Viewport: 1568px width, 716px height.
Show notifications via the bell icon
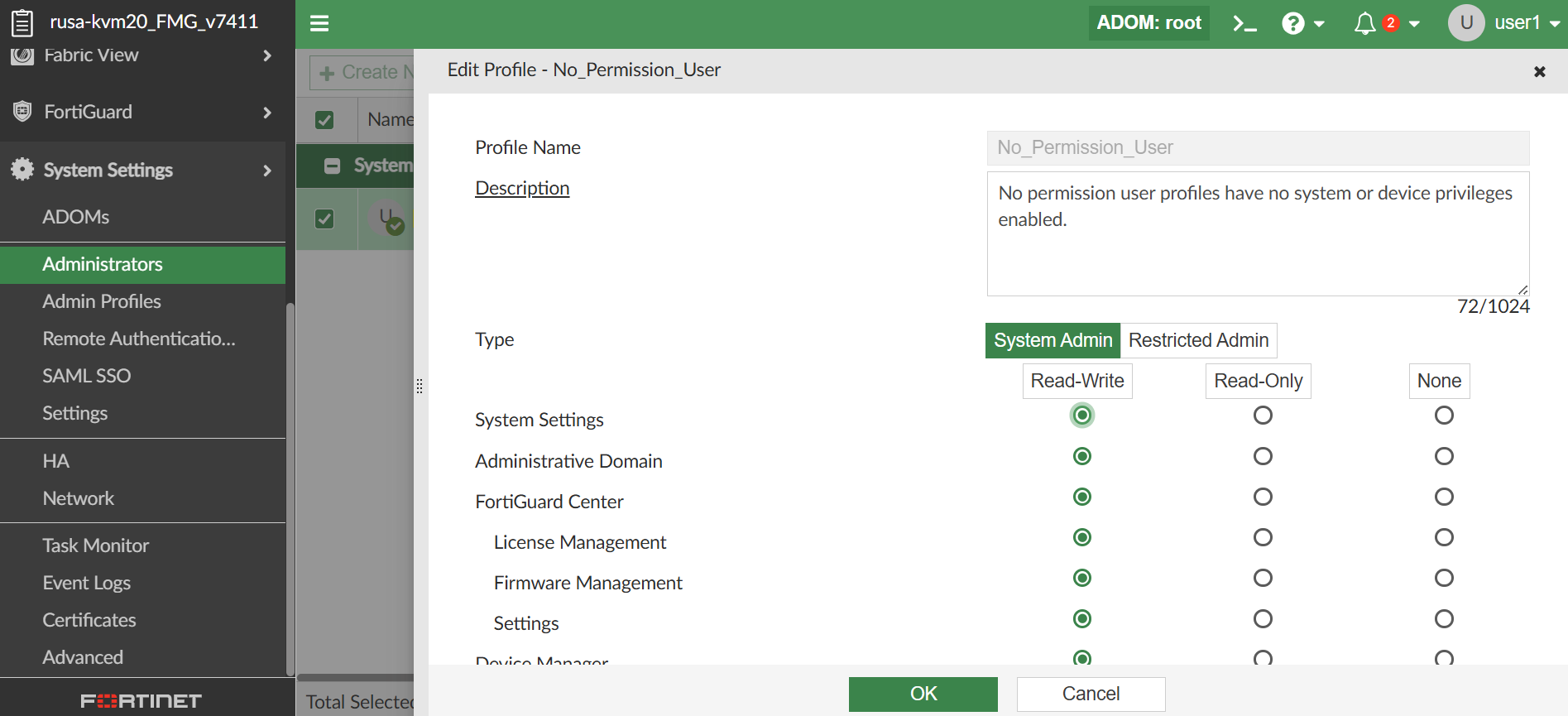click(x=1365, y=23)
